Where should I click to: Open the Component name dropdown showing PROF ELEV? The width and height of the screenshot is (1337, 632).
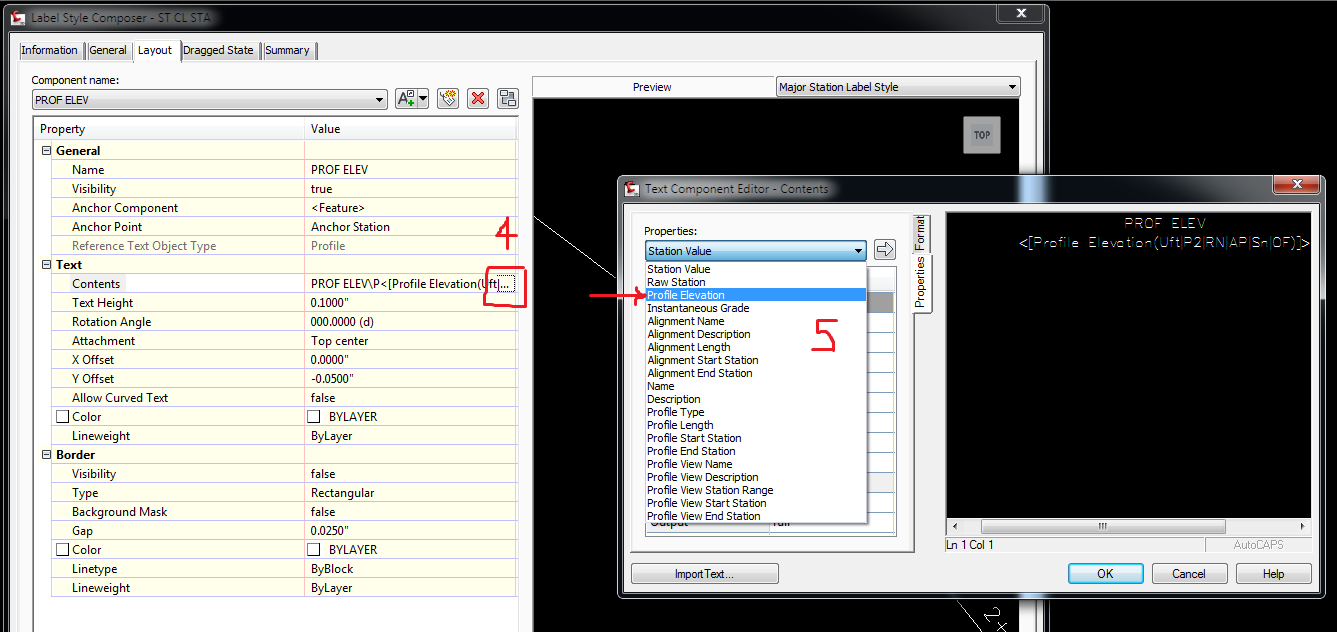coord(209,99)
